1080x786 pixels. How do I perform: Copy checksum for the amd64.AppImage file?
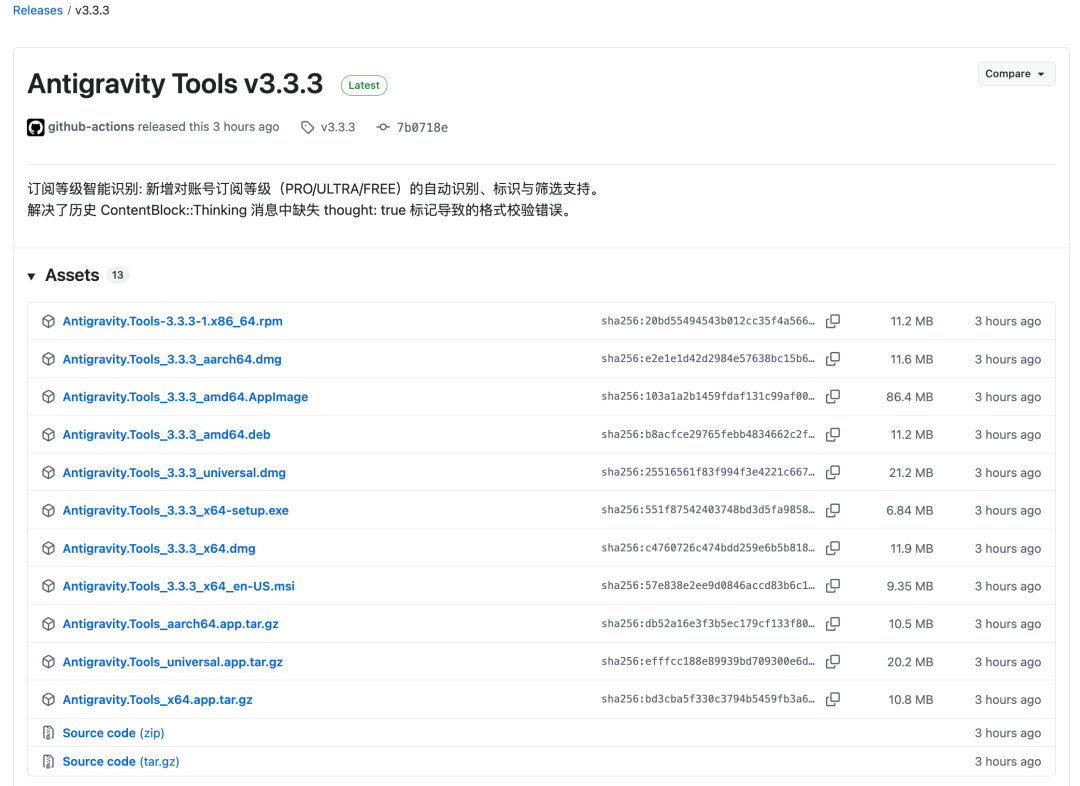point(832,397)
